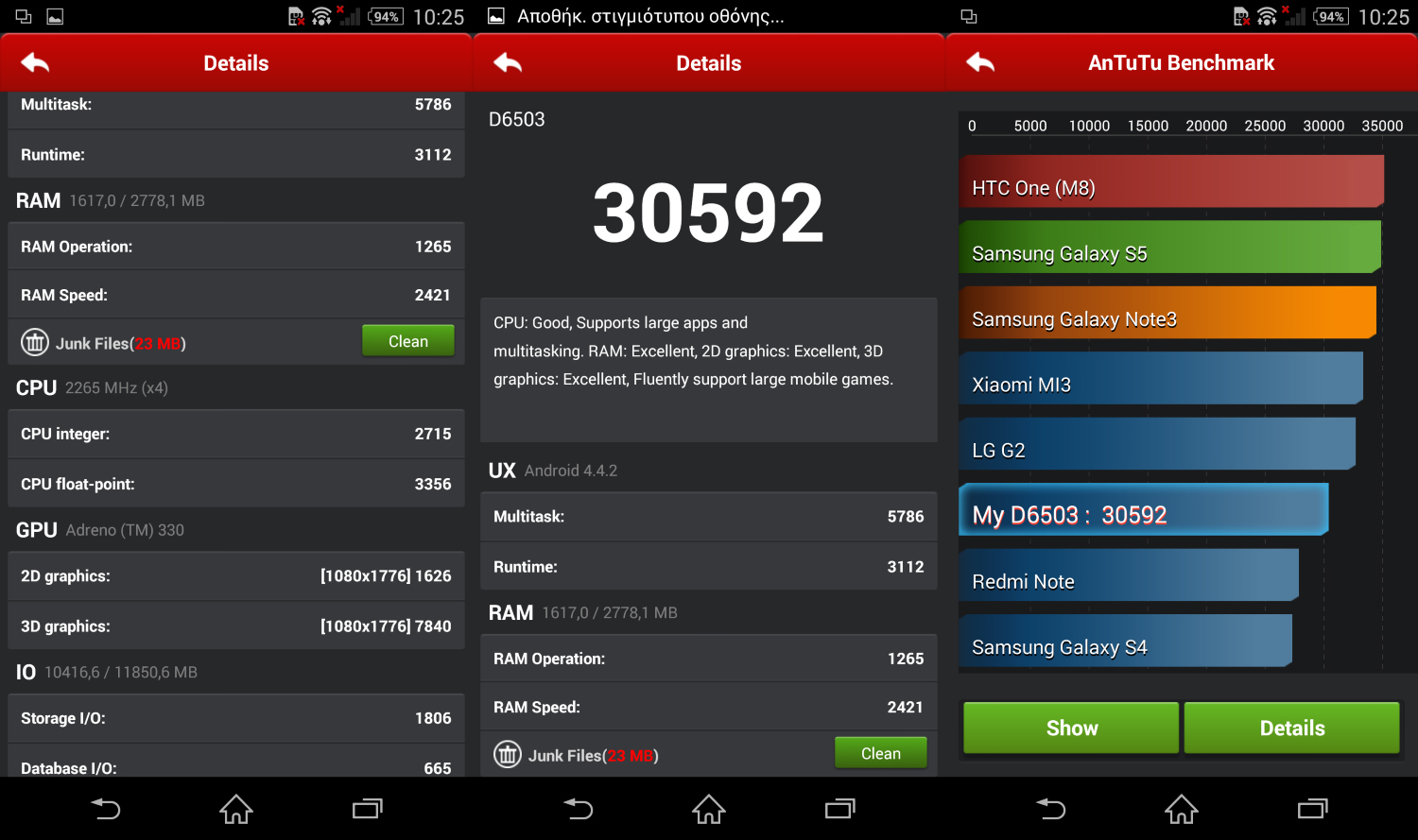Viewport: 1418px width, 840px height.
Task: Tap picture notification icon in left status bar
Action: tap(55, 16)
